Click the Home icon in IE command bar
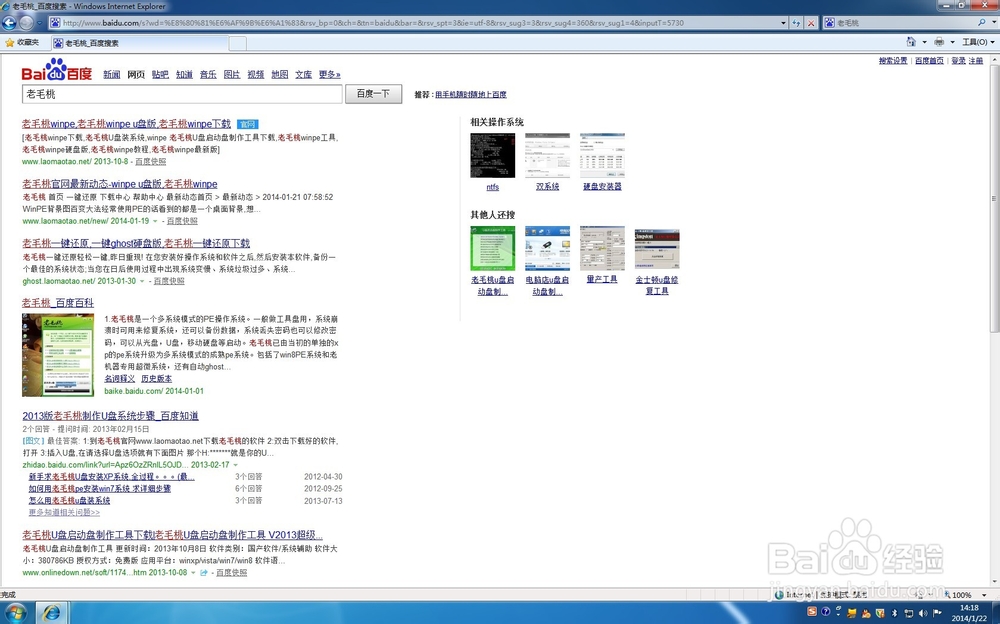Image resolution: width=1000 pixels, height=624 pixels. [x=911, y=41]
